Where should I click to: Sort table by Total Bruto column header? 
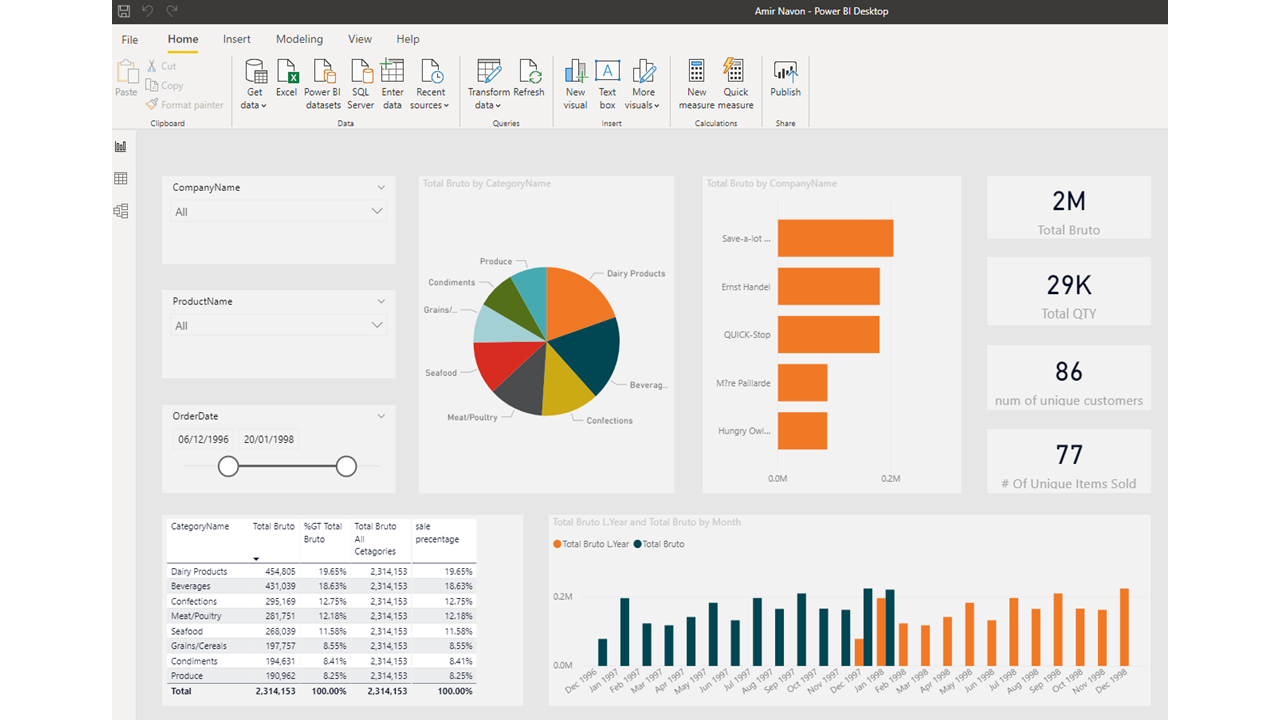[273, 526]
